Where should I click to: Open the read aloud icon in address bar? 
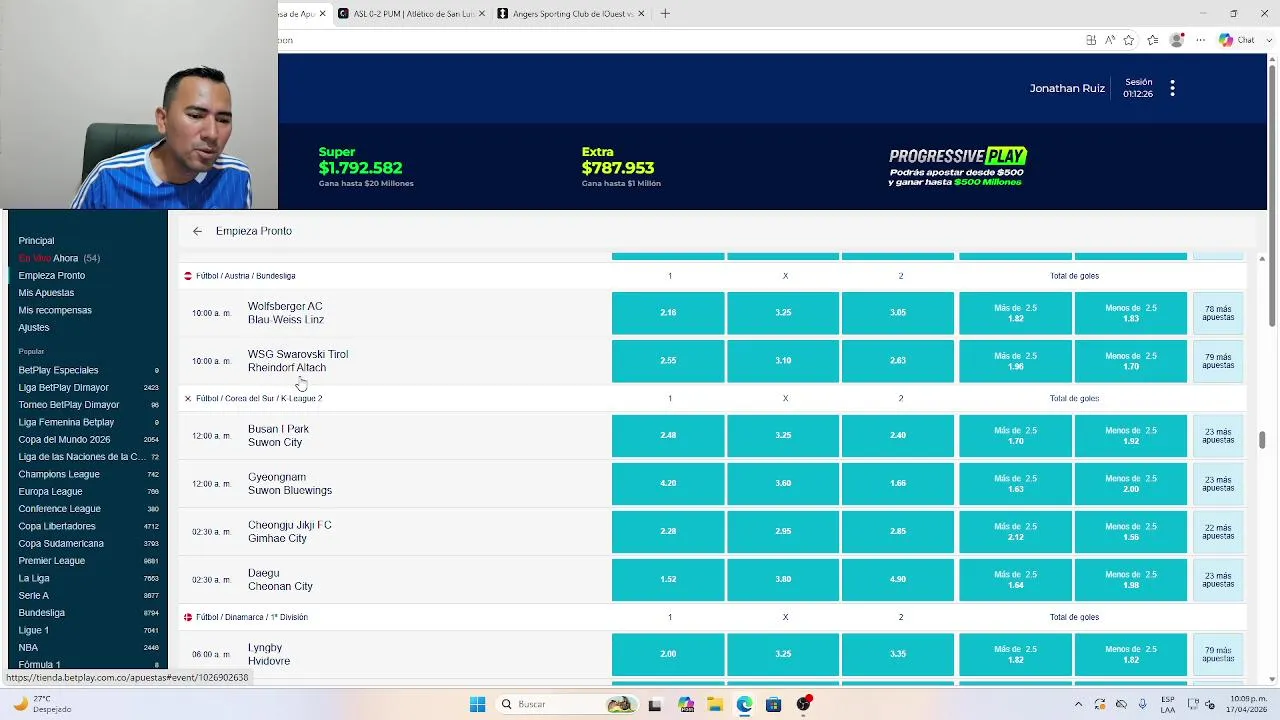pos(1110,40)
